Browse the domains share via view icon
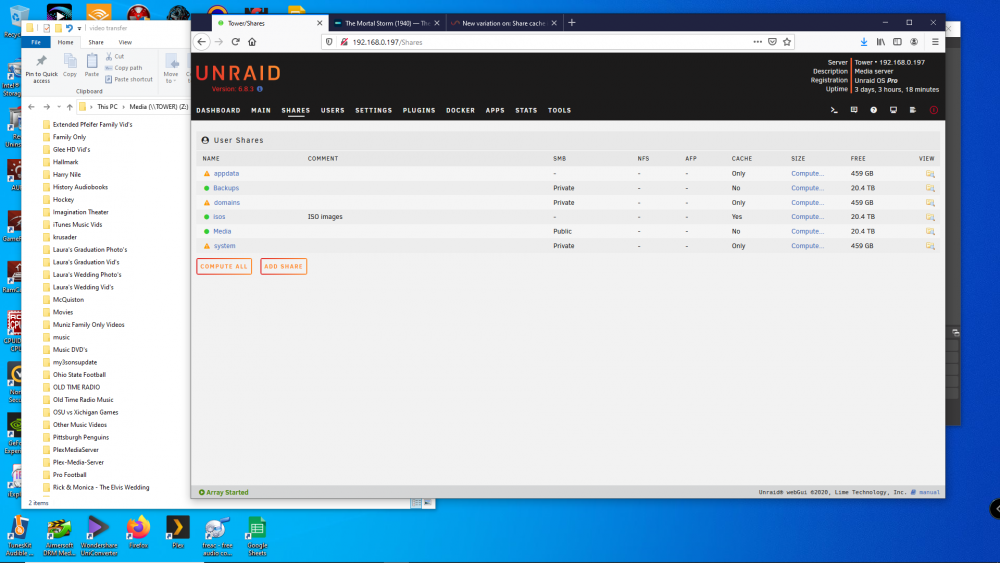Image resolution: width=1000 pixels, height=563 pixels. coord(930,203)
